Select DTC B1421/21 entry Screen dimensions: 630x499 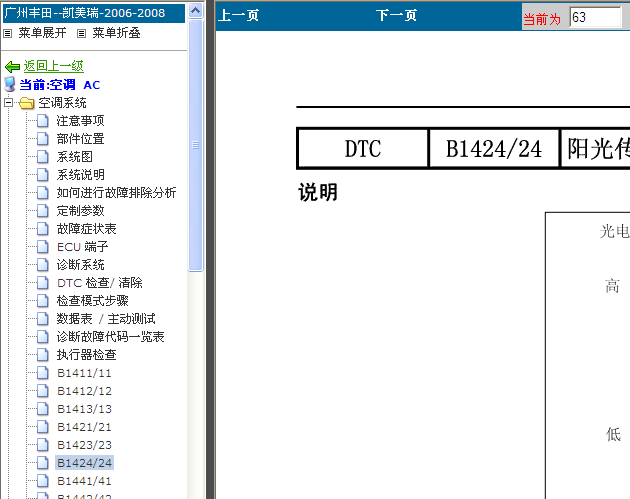point(84,427)
